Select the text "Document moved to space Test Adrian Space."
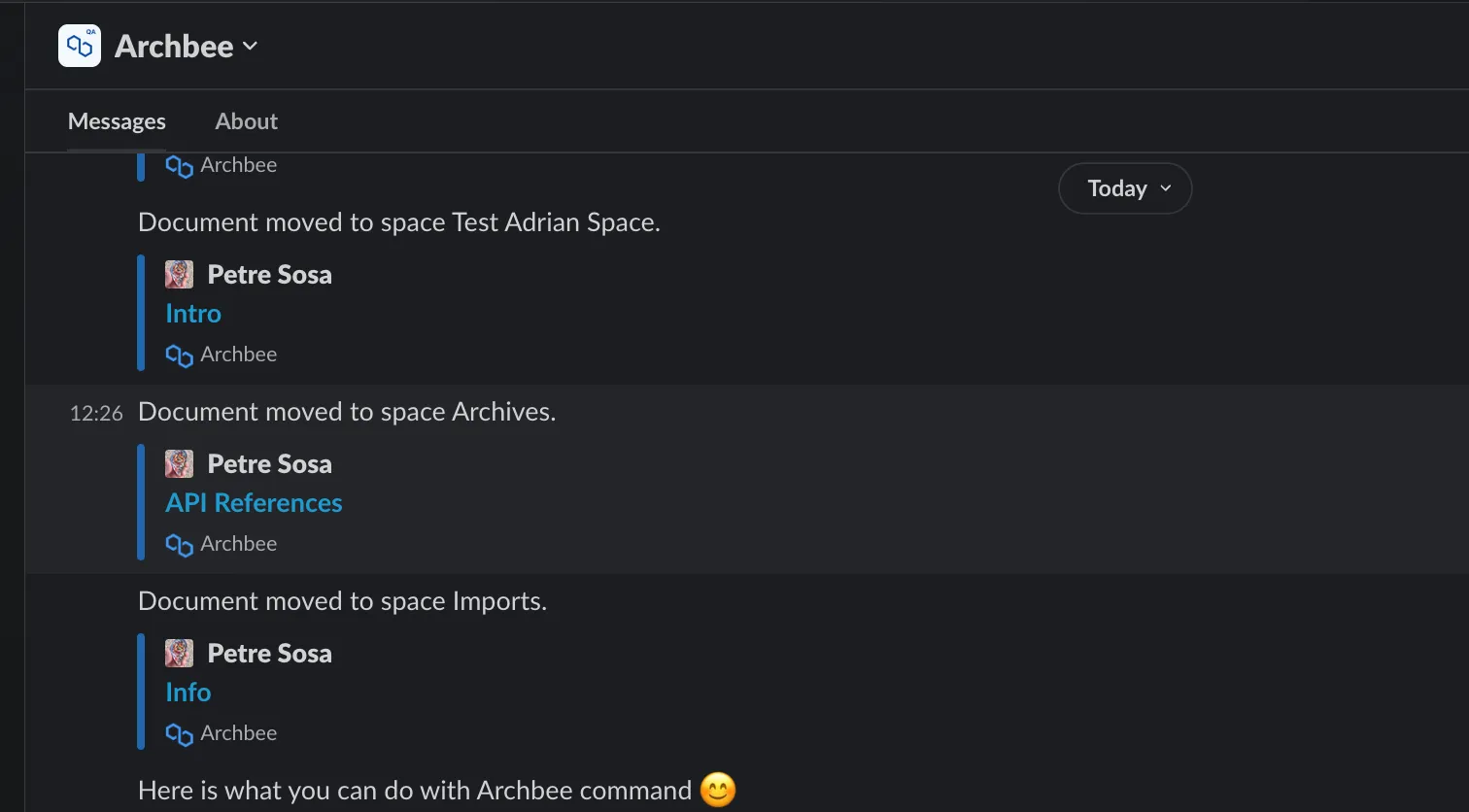Viewport: 1469px width, 812px height. pyautogui.click(x=399, y=222)
